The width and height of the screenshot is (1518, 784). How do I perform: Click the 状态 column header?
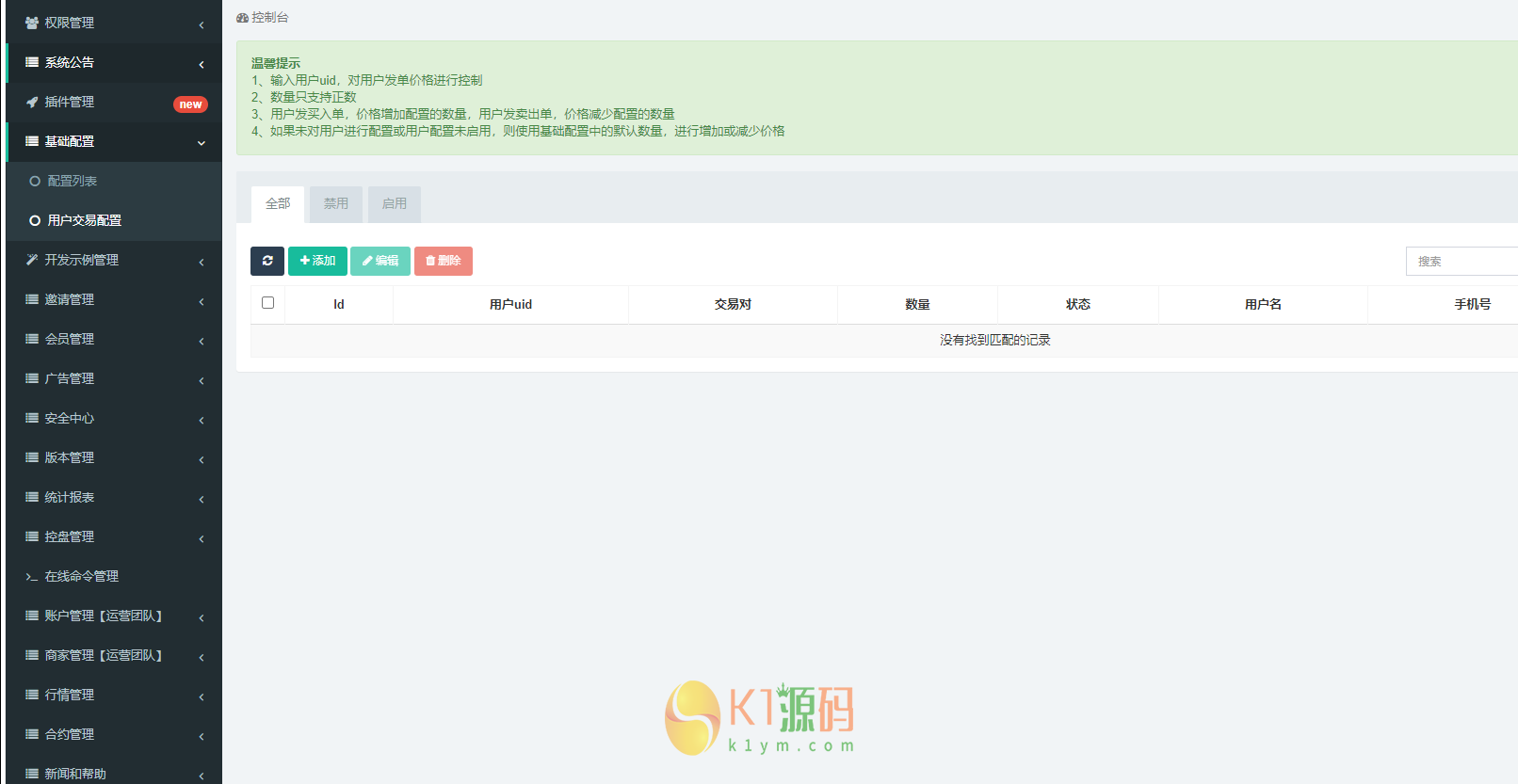click(x=1078, y=304)
